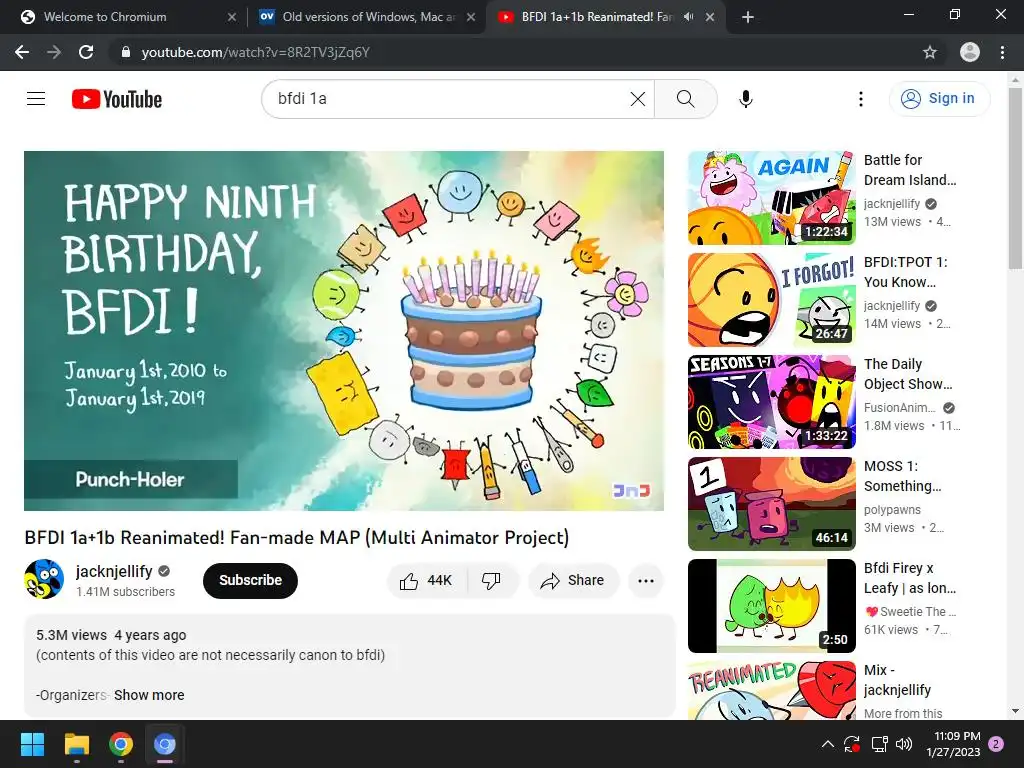Close the Welcome to Chromium tab
The height and width of the screenshot is (768, 1024).
(x=232, y=17)
